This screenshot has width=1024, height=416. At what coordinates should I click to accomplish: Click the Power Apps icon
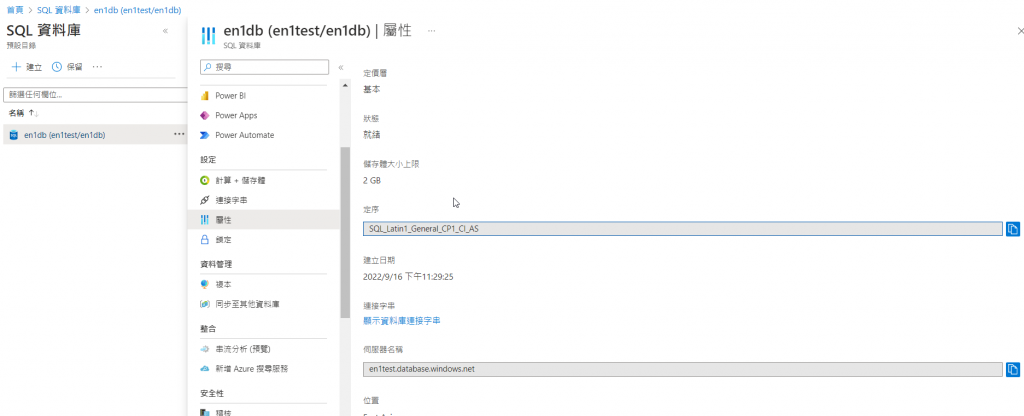[x=204, y=116]
